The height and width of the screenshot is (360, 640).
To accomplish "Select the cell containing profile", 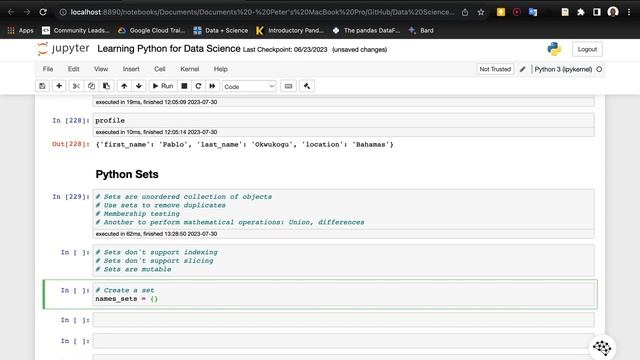I will (x=344, y=120).
